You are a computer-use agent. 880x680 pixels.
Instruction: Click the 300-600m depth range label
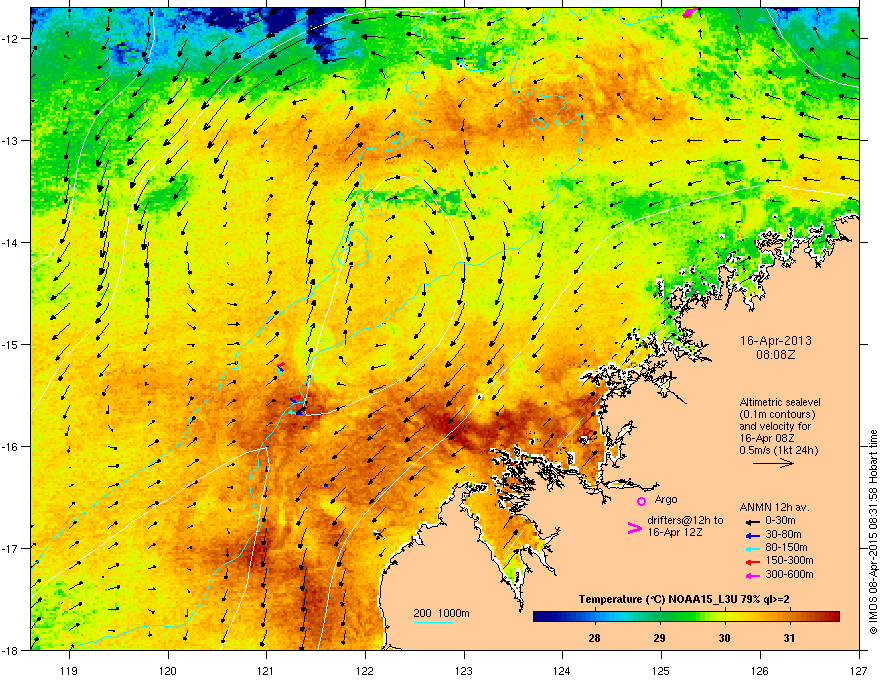789,574
